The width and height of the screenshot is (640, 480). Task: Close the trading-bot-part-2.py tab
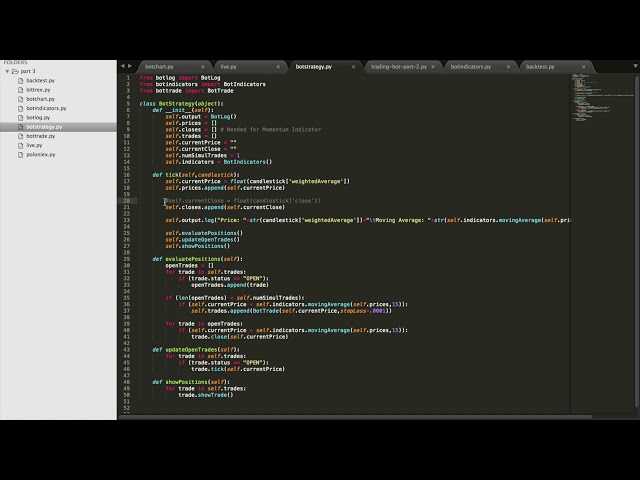433,67
